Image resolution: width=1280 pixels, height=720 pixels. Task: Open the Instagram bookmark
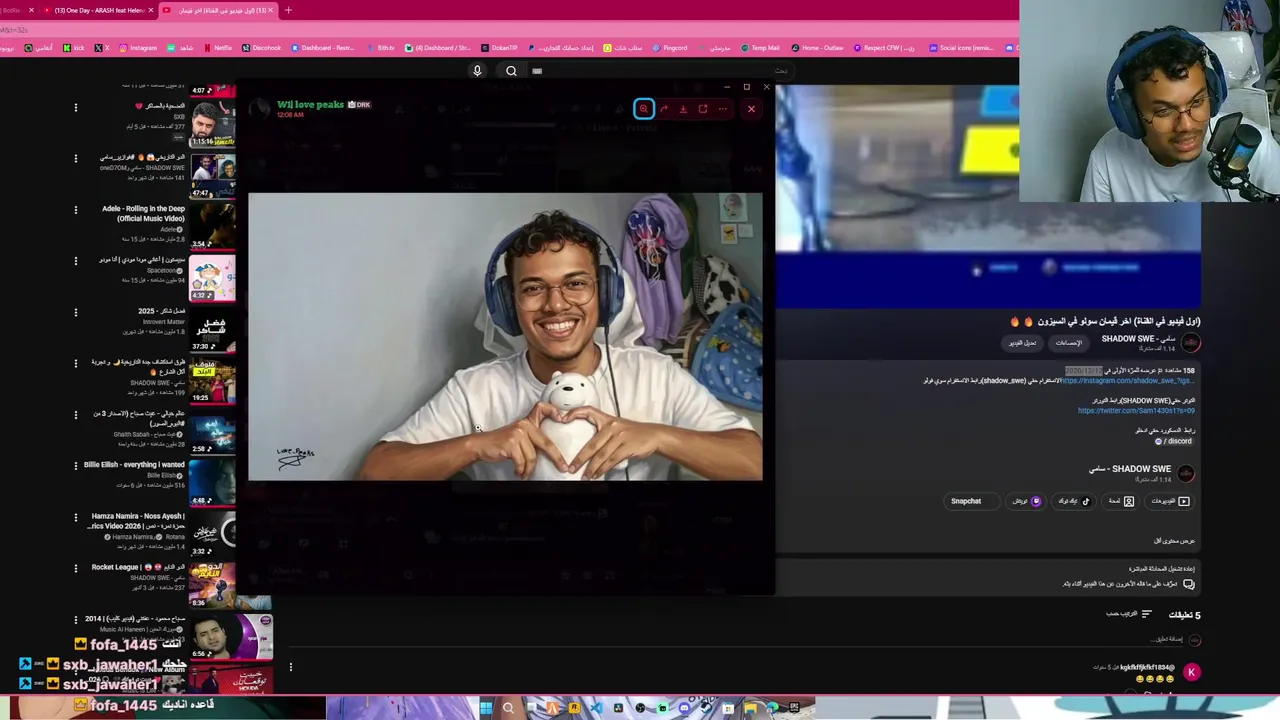138,48
